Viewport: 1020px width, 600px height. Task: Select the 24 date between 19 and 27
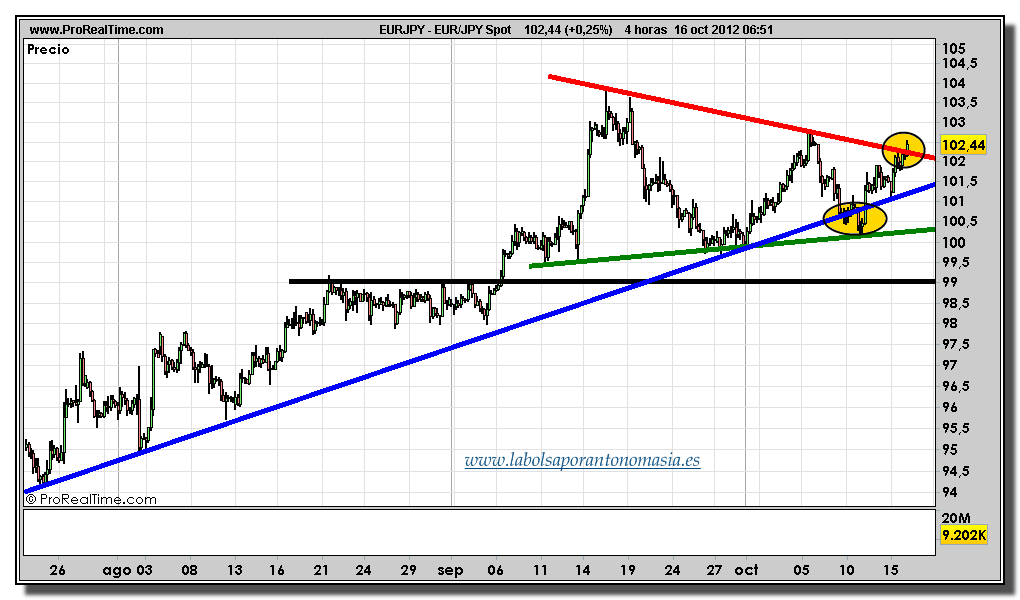[672, 570]
